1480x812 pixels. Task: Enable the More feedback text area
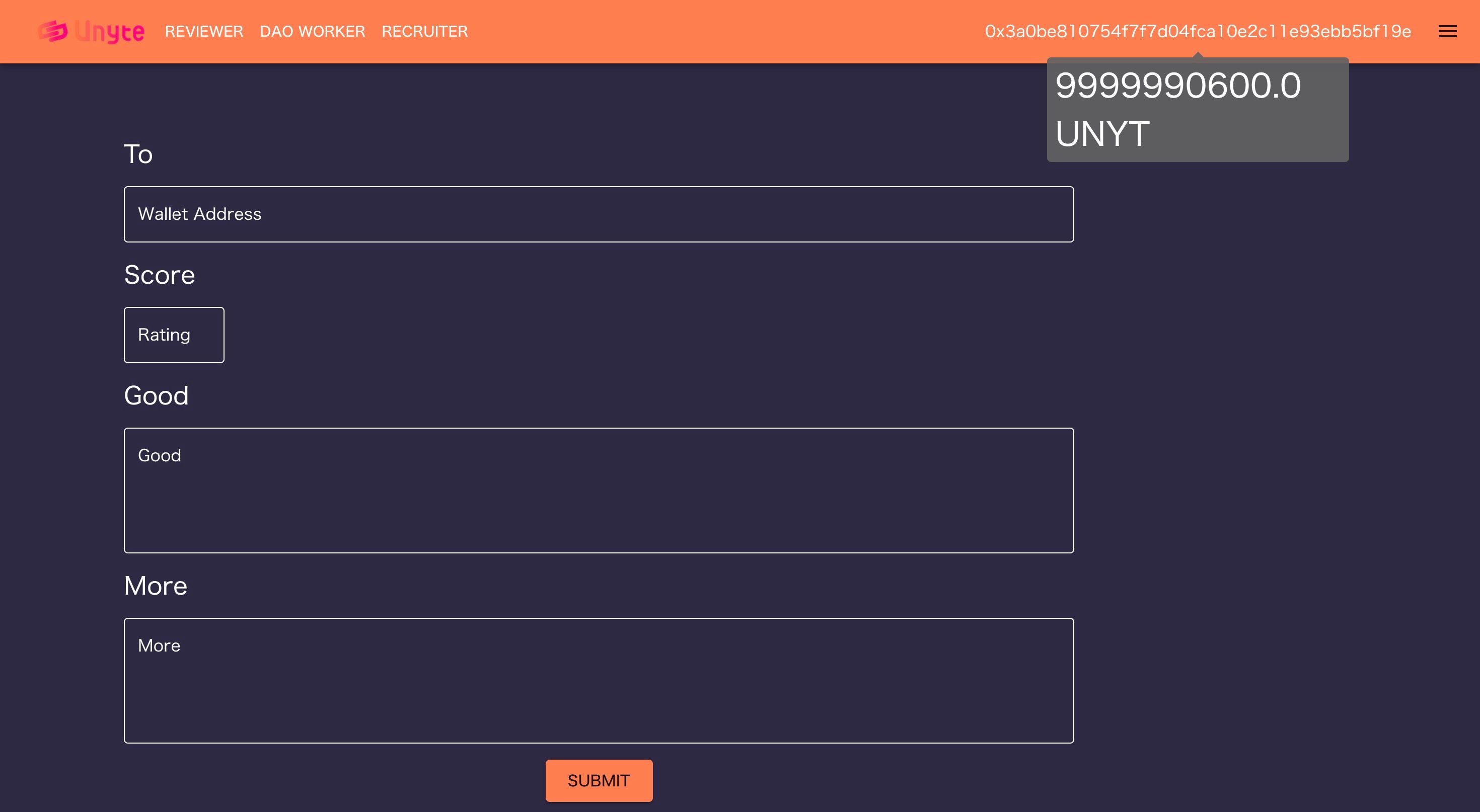pyautogui.click(x=599, y=680)
